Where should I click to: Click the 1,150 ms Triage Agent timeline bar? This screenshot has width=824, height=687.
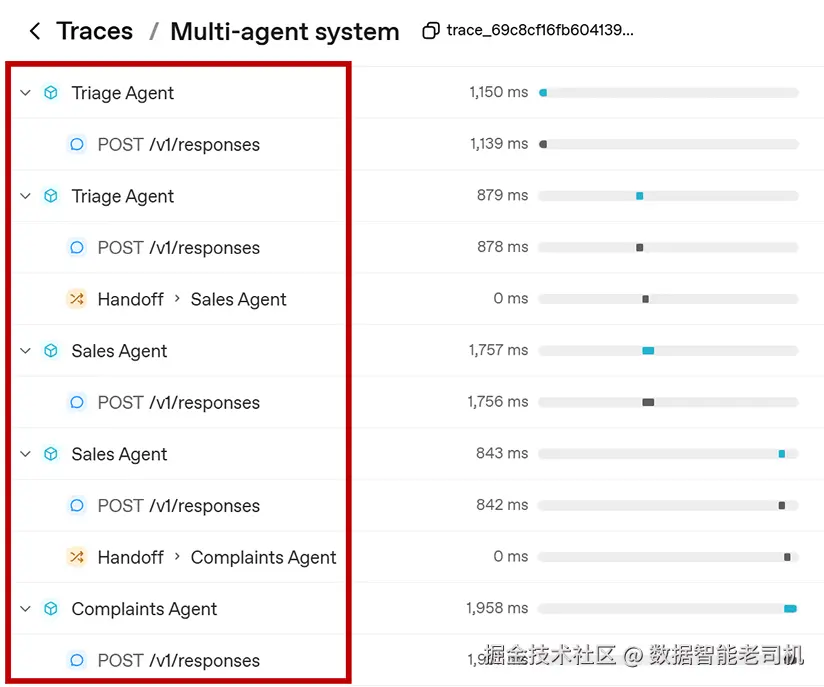(543, 93)
